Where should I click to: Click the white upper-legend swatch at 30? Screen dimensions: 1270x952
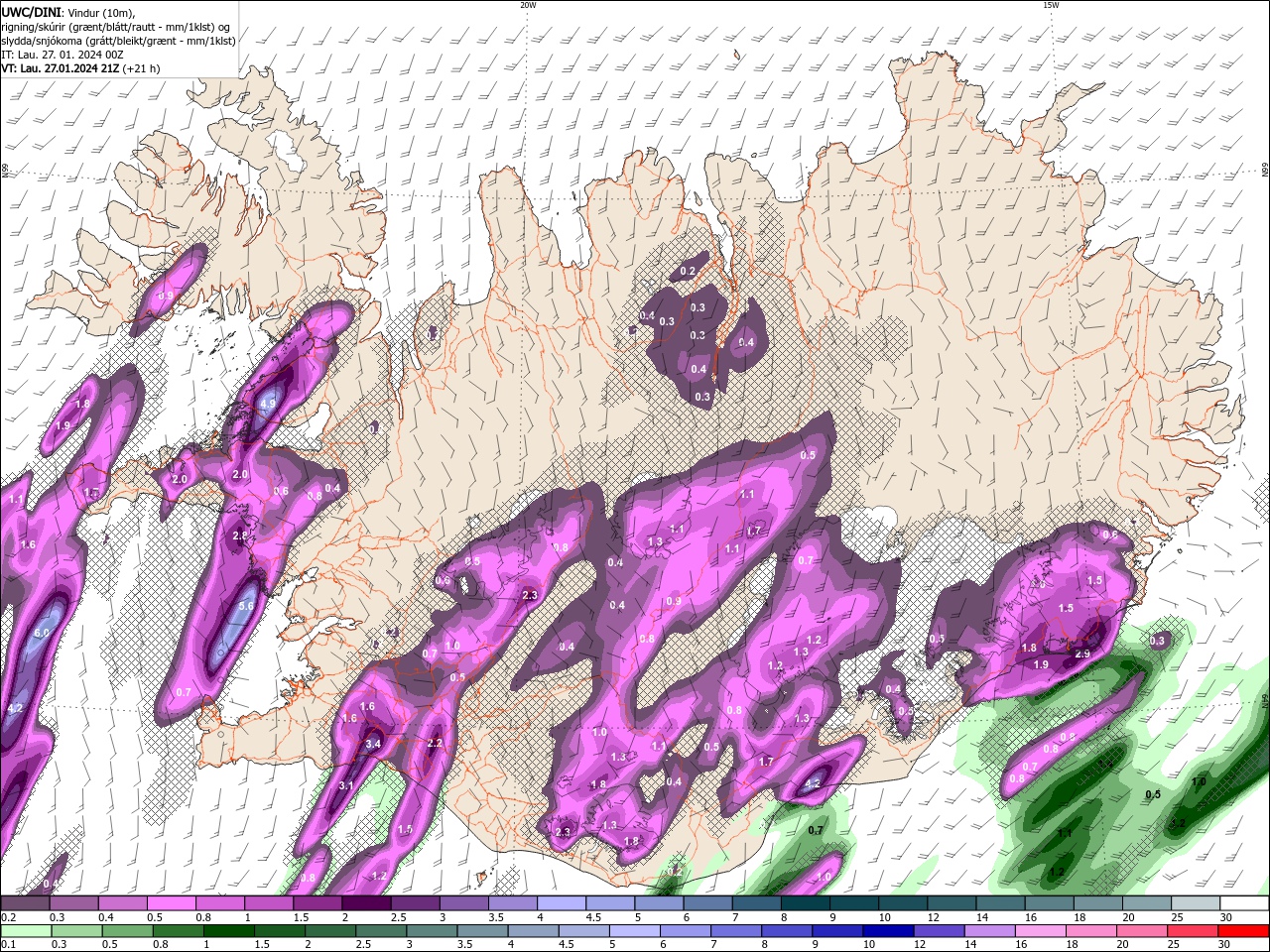(x=1244, y=903)
